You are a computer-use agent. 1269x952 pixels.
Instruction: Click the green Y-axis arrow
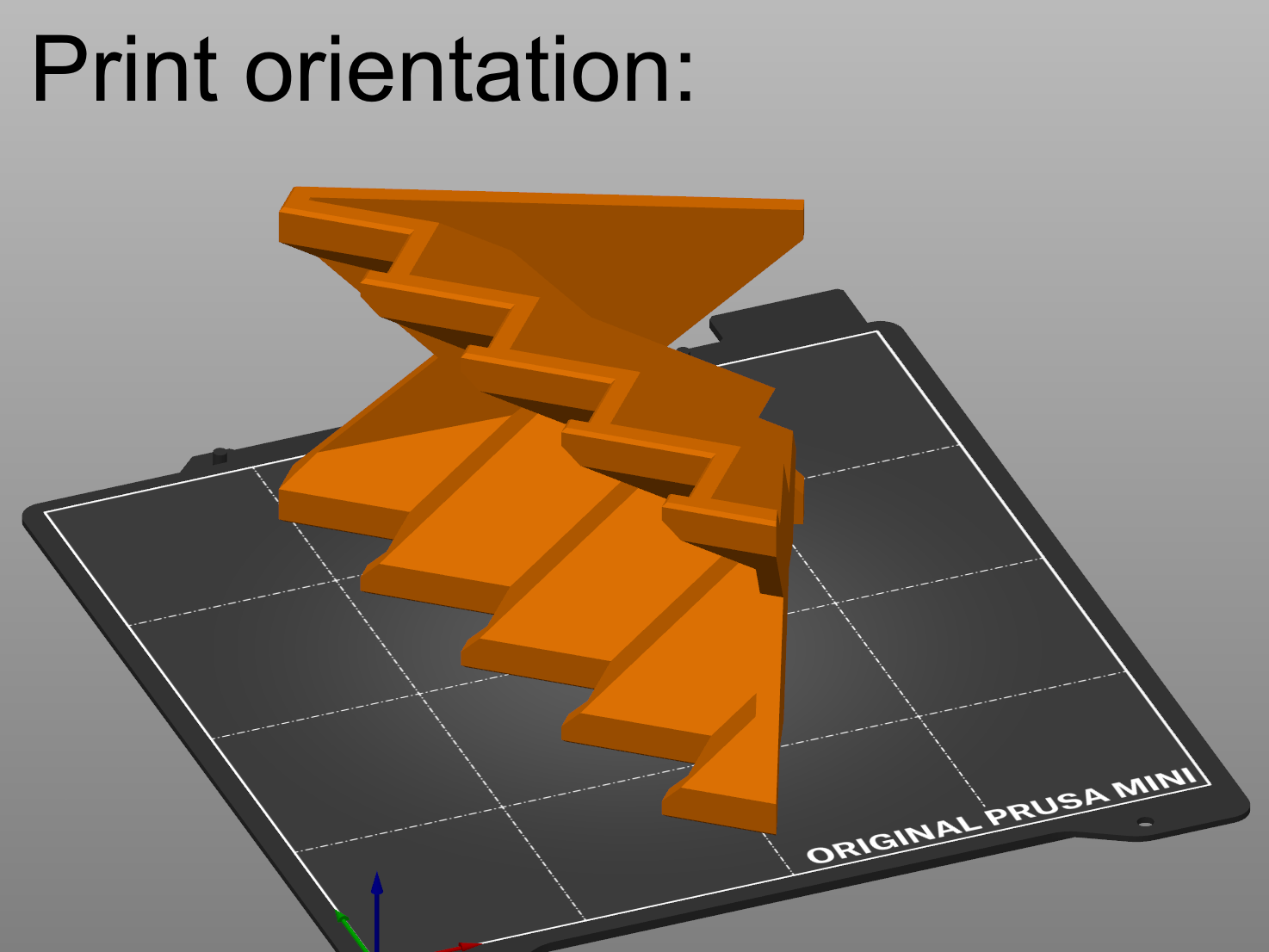[352, 931]
